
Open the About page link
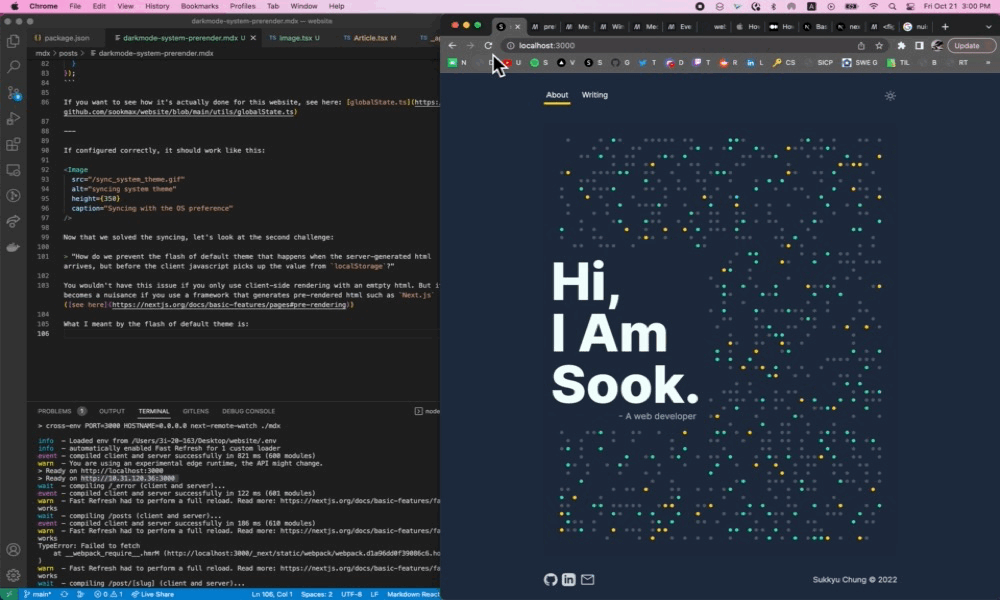pos(557,95)
